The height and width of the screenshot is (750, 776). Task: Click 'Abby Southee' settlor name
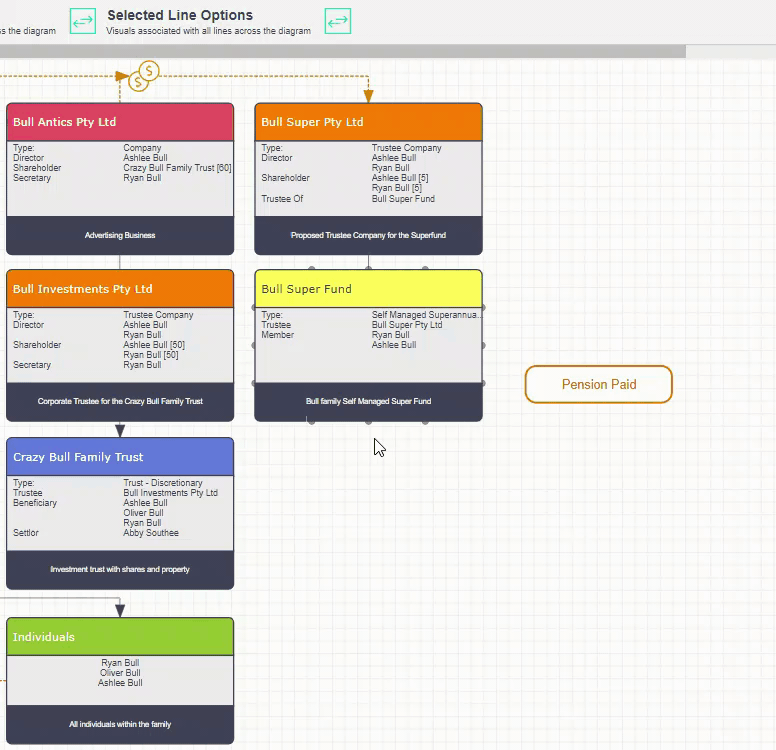(151, 533)
